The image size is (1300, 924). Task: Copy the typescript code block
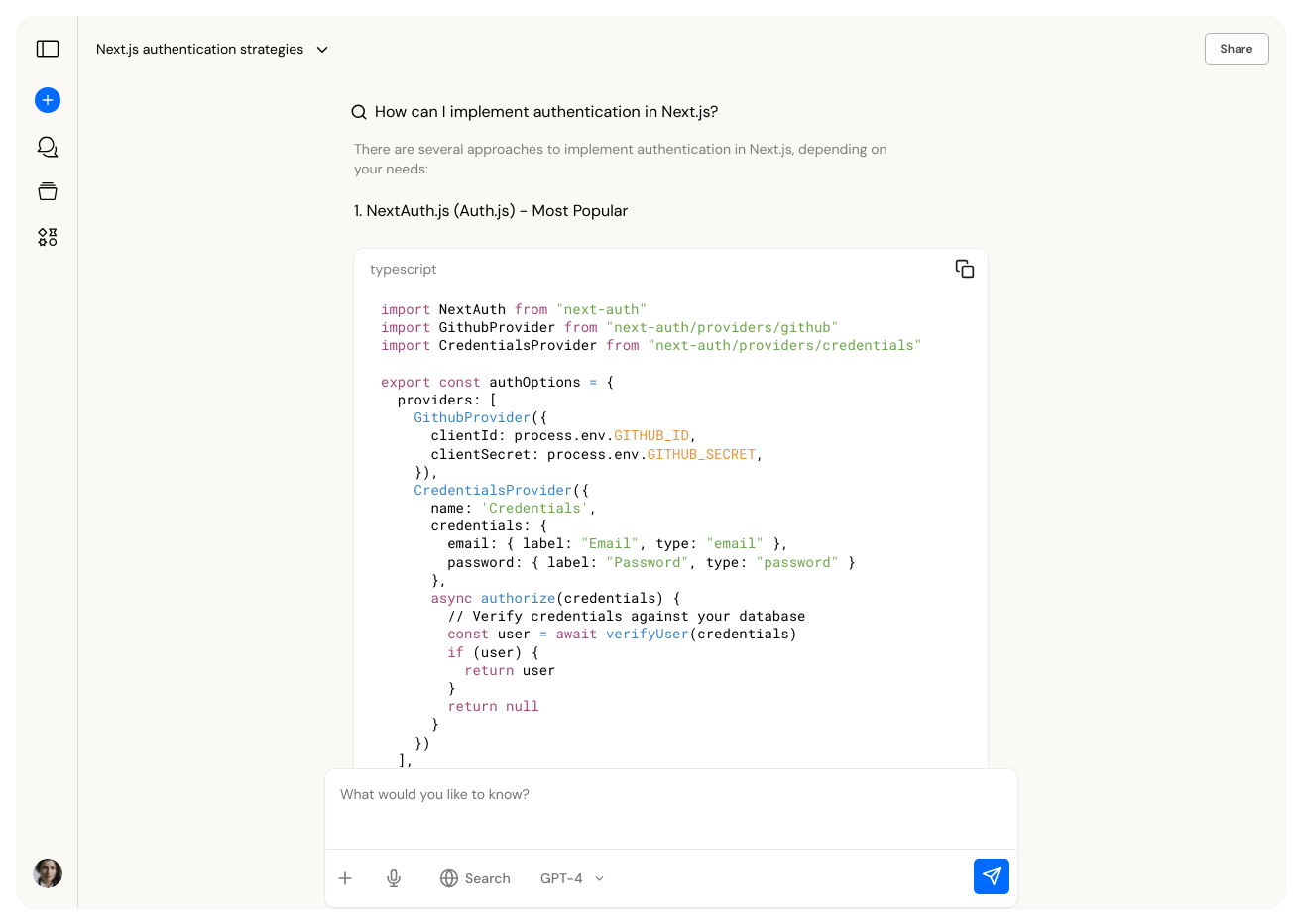(965, 269)
